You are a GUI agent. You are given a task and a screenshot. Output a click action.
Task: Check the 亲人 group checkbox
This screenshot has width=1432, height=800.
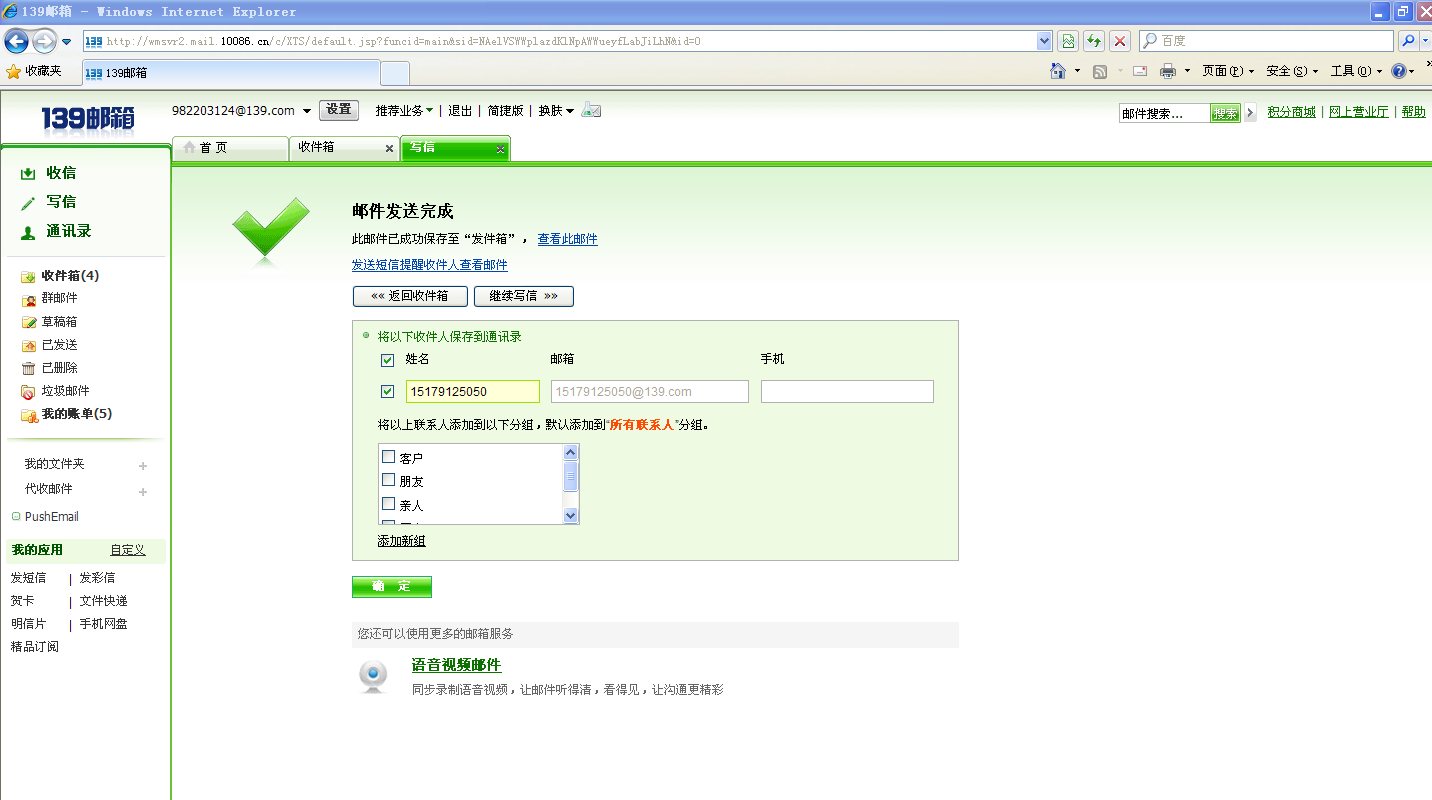[389, 504]
